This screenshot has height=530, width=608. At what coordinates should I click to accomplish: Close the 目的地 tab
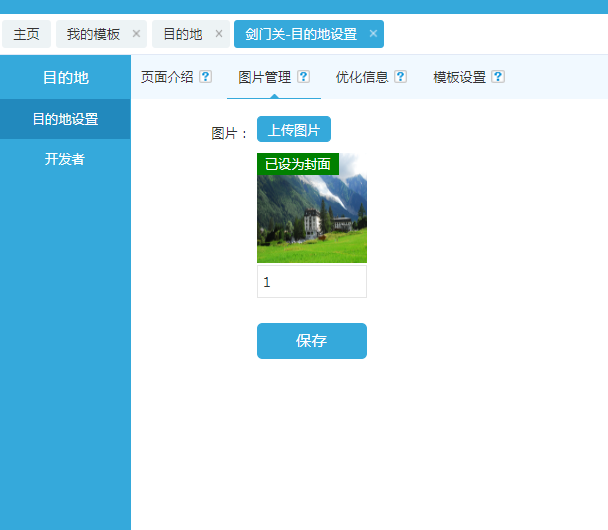(219, 34)
